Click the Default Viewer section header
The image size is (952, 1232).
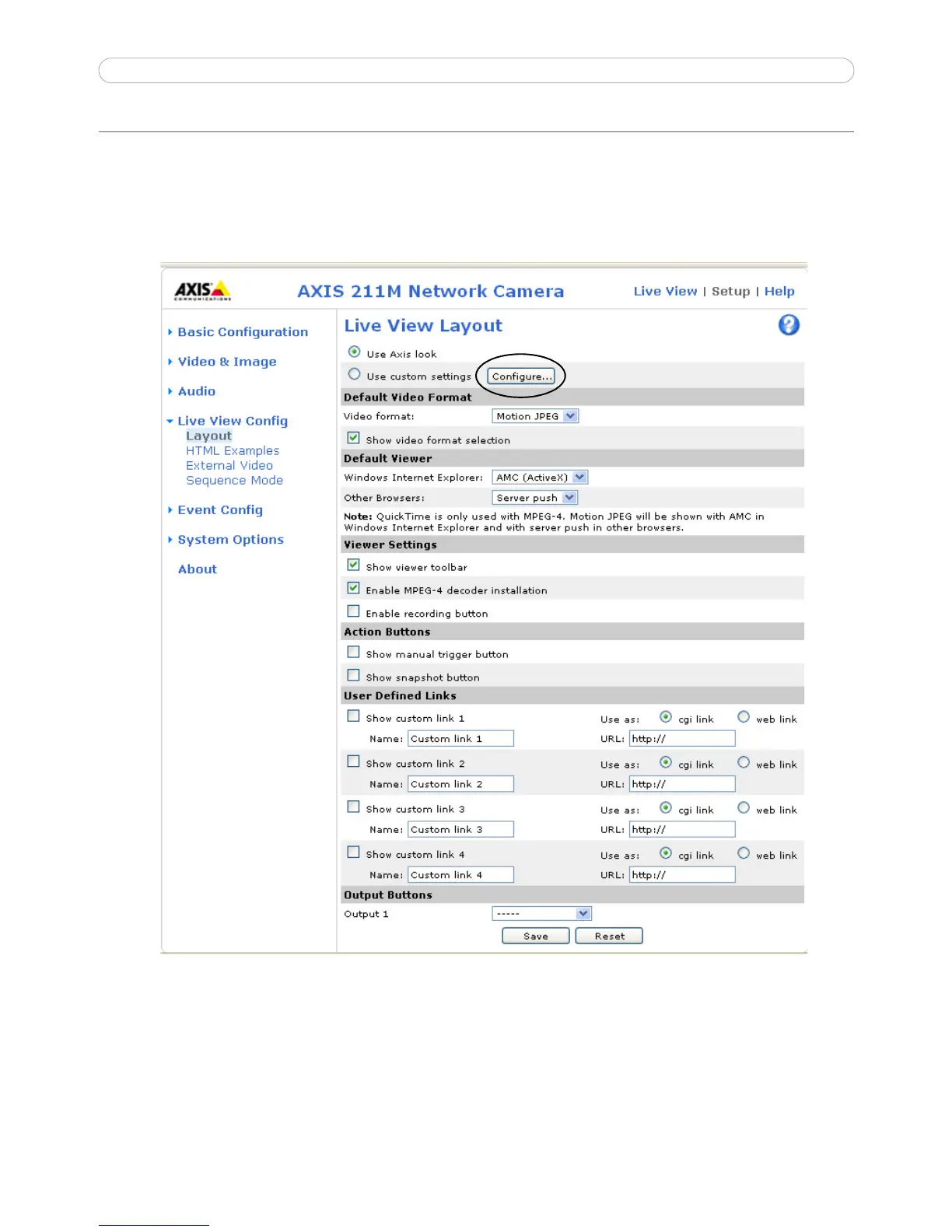click(x=572, y=459)
